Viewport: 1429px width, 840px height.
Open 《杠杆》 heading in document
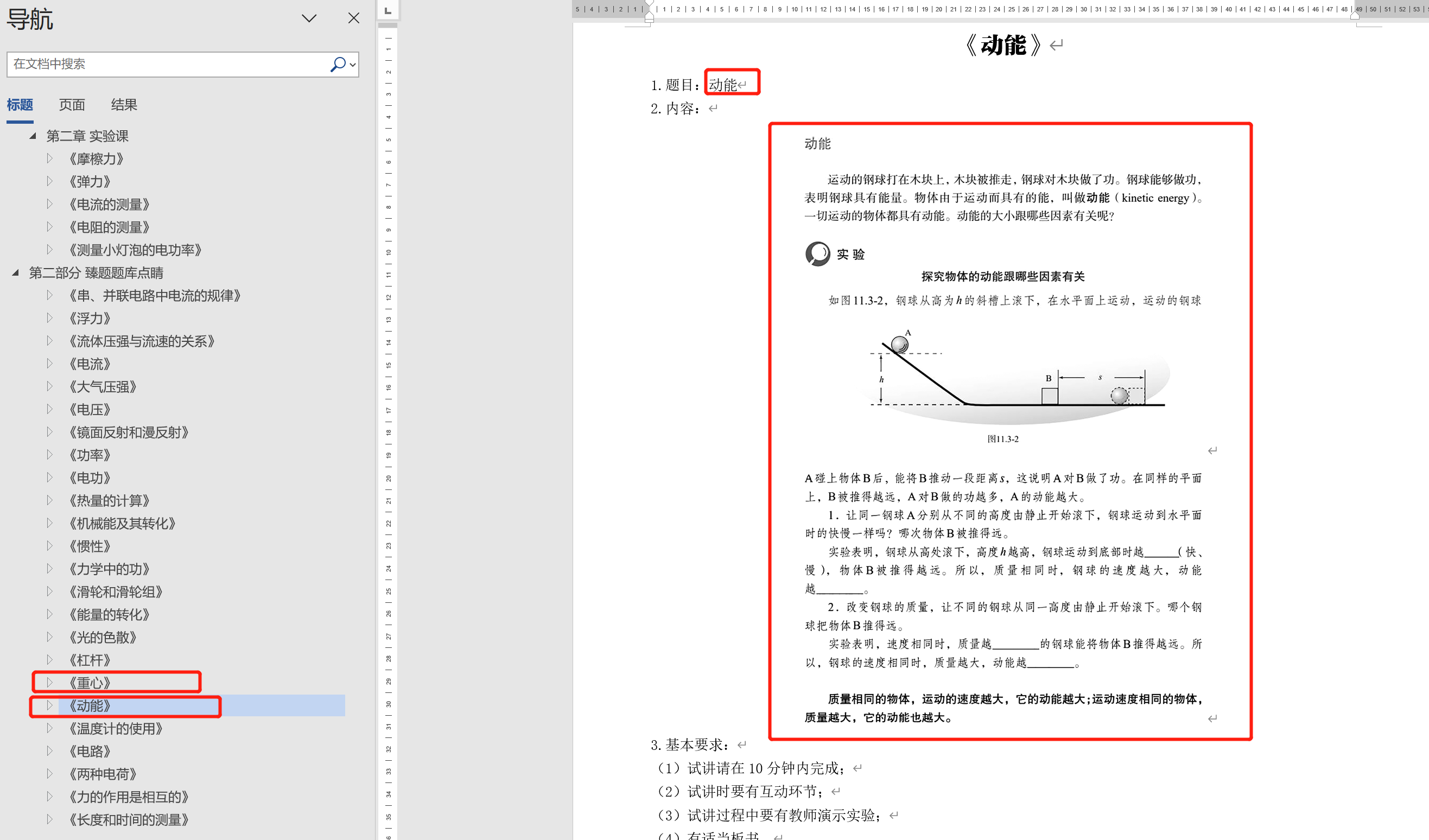[x=90, y=660]
